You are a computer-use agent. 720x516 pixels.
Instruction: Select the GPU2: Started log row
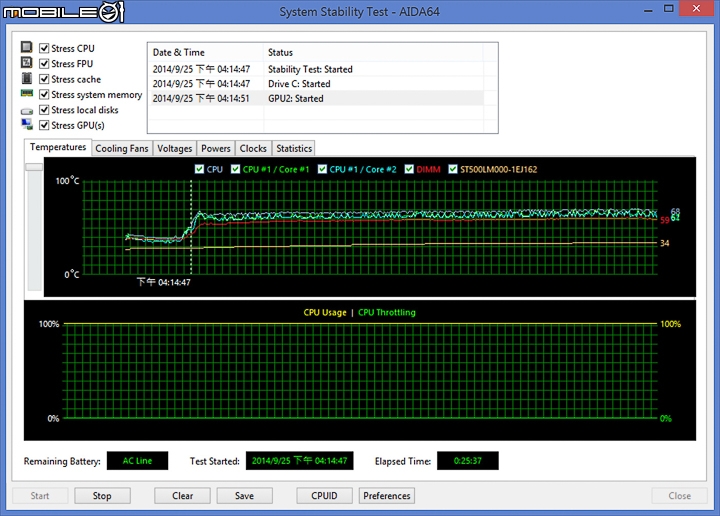pyautogui.click(x=316, y=99)
